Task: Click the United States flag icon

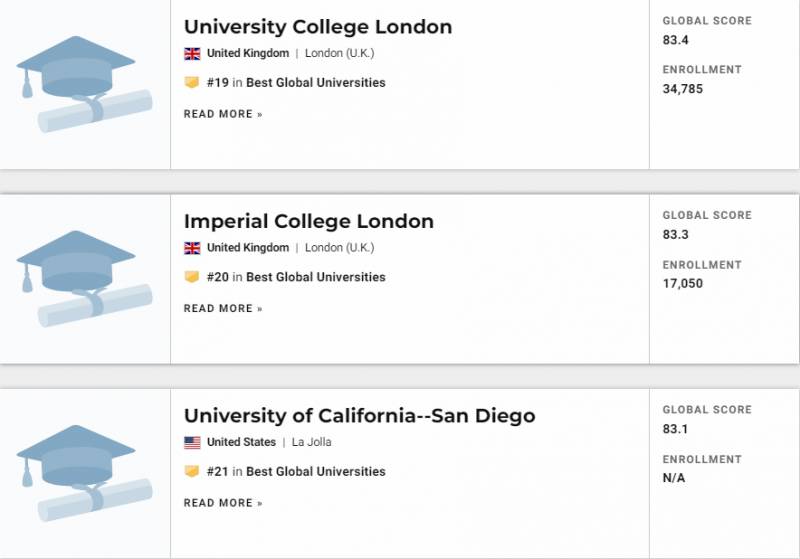Action: (192, 442)
